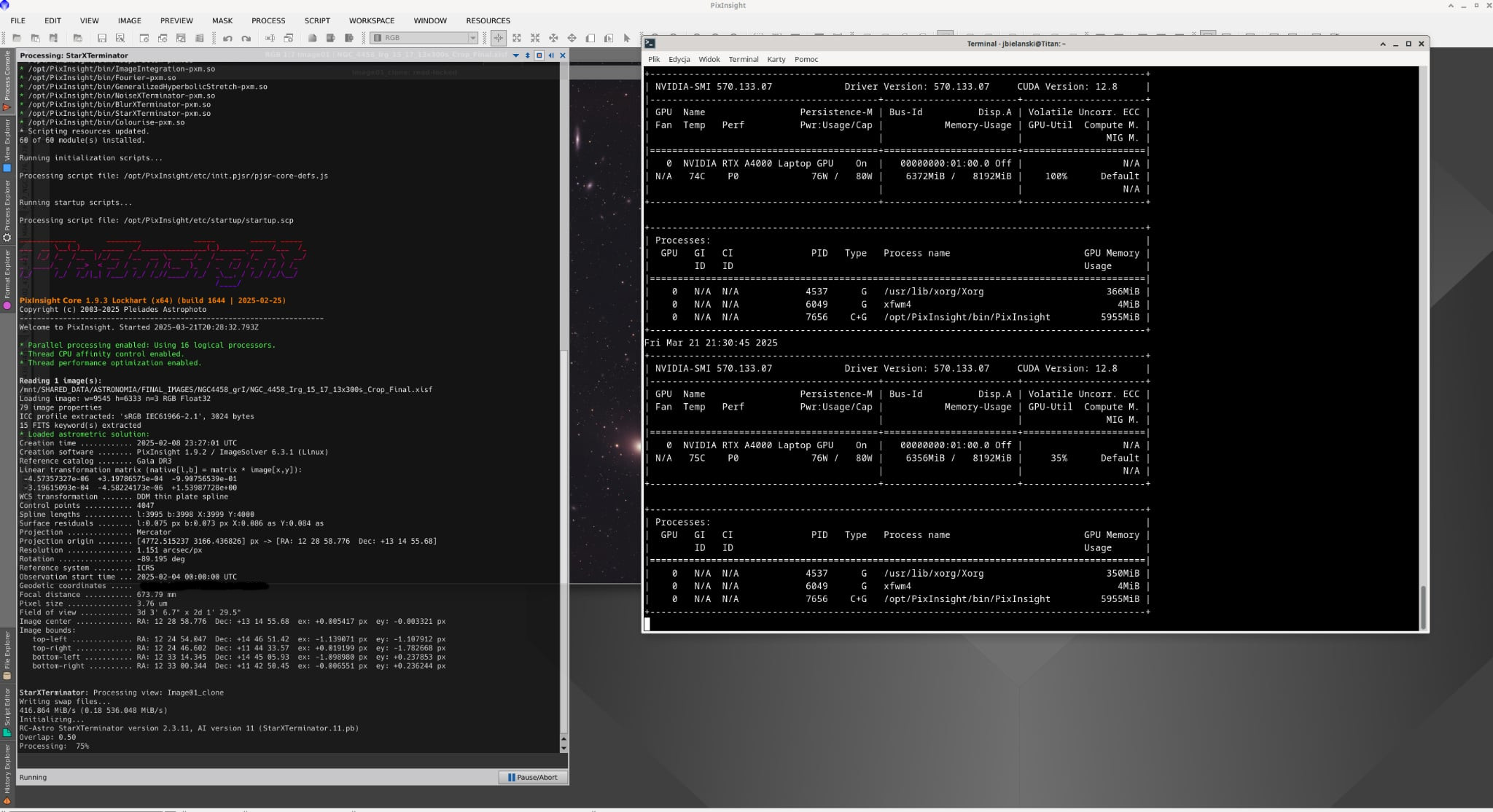
Task: Click the blue up-down arrows in console header
Action: point(527,55)
